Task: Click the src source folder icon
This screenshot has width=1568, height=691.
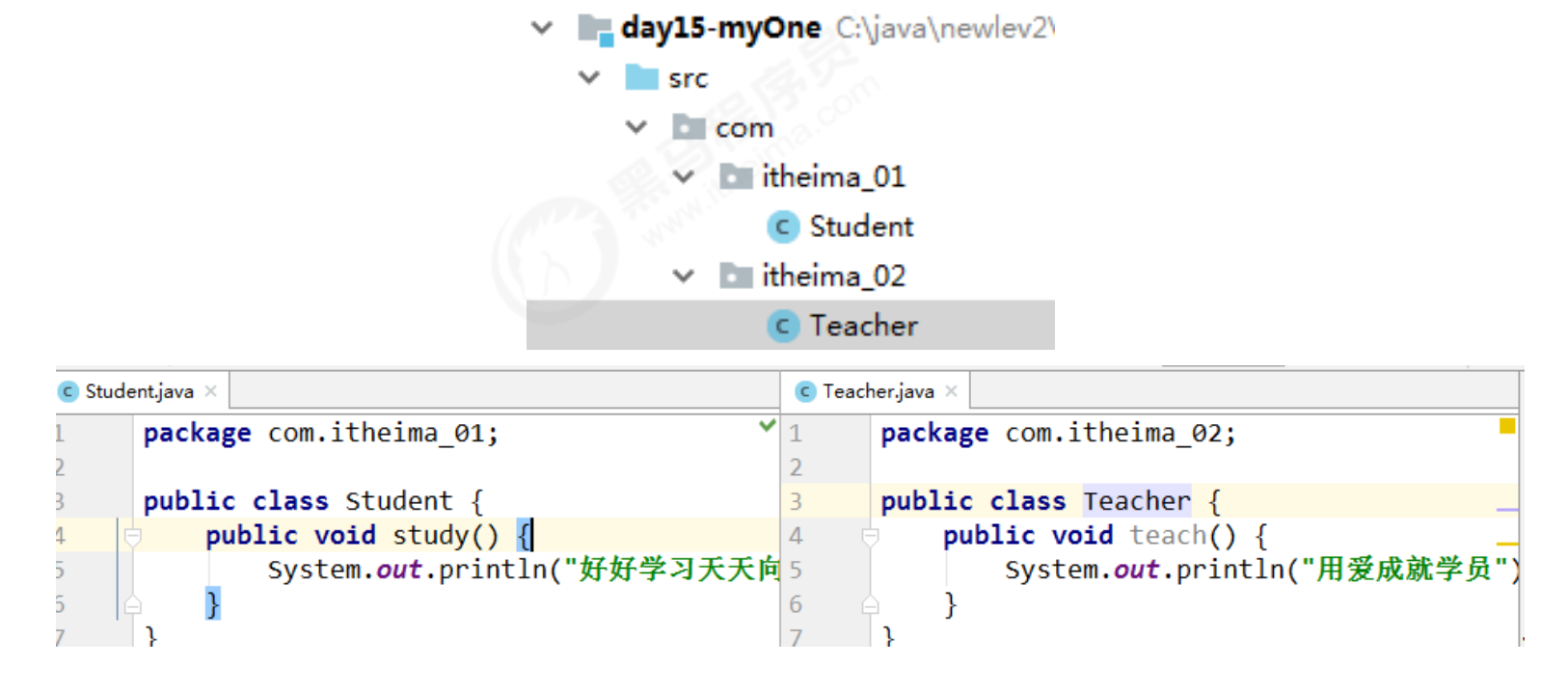Action: [641, 77]
